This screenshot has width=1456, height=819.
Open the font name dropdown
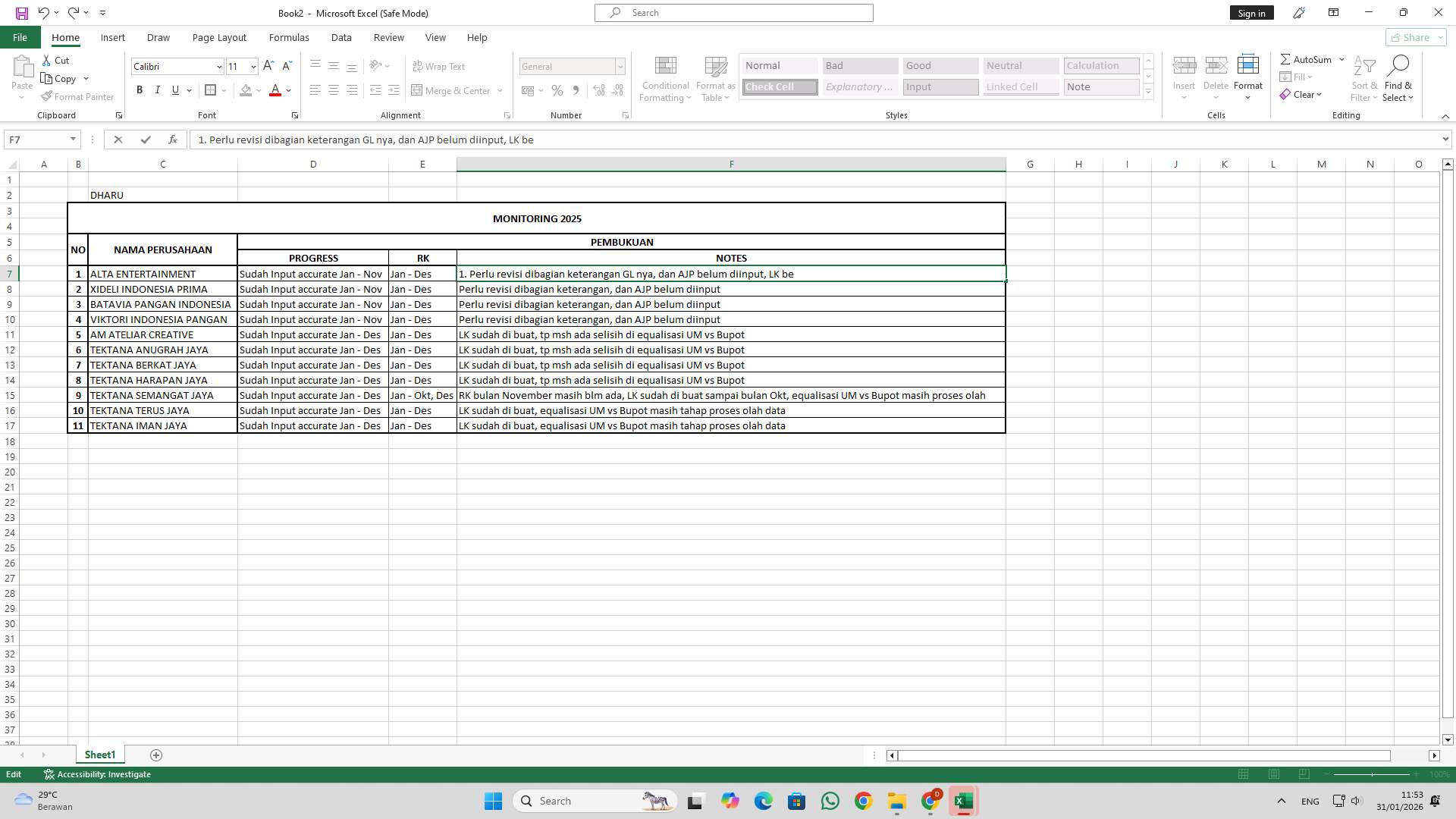tap(219, 66)
